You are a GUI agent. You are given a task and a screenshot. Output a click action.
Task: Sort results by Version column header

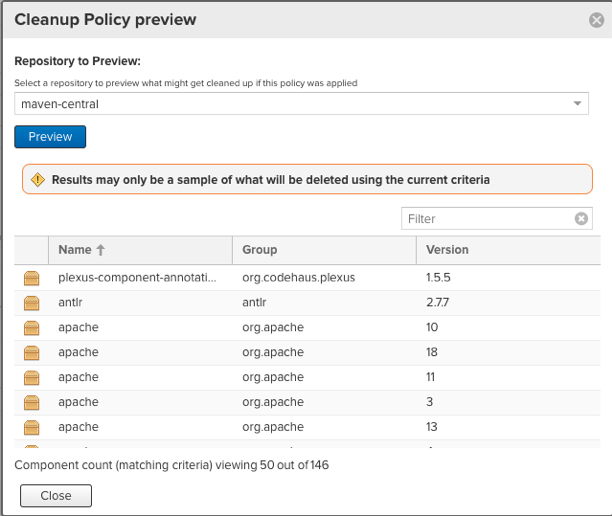(447, 250)
